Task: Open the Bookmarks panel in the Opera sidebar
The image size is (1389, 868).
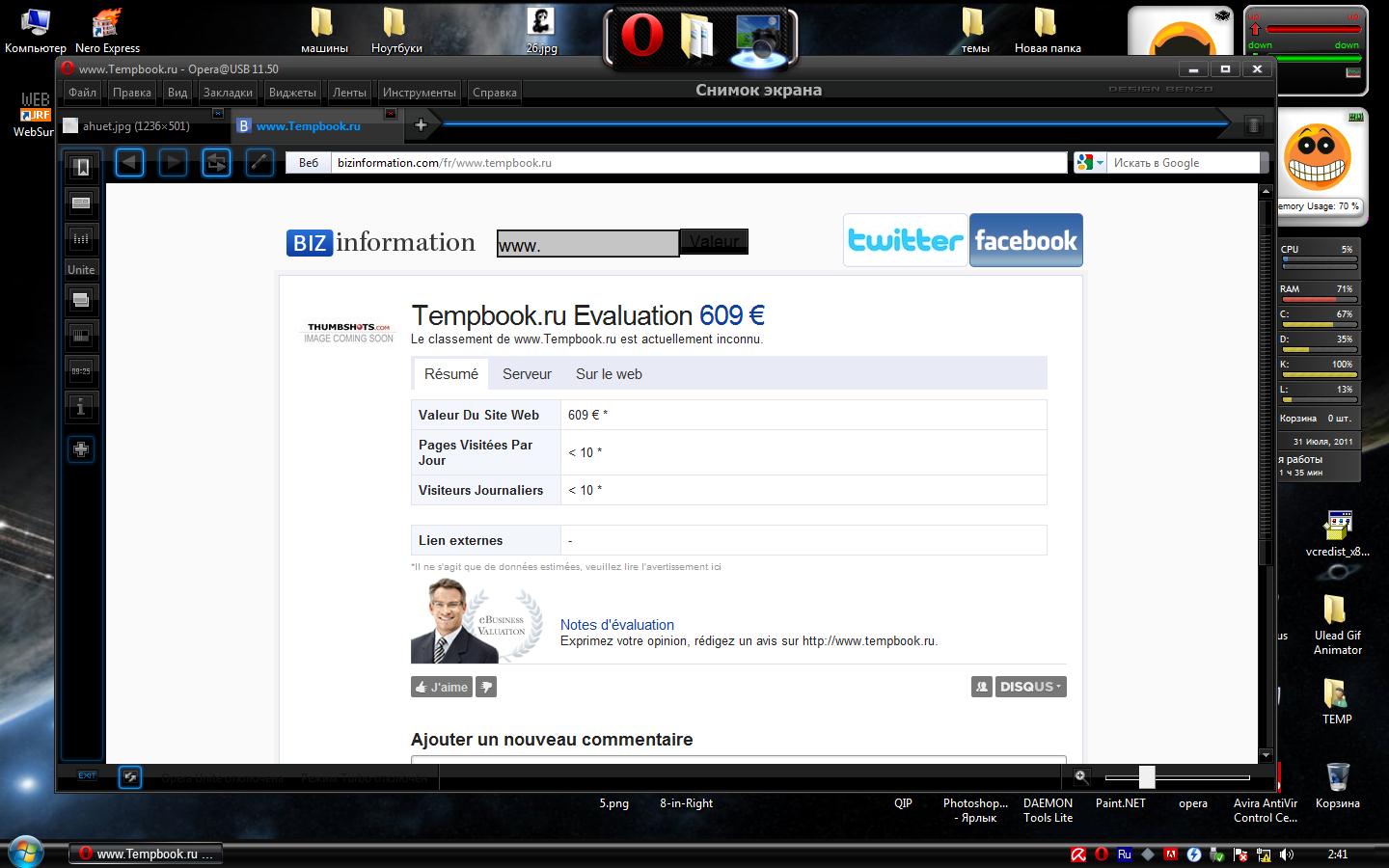Action: point(81,168)
